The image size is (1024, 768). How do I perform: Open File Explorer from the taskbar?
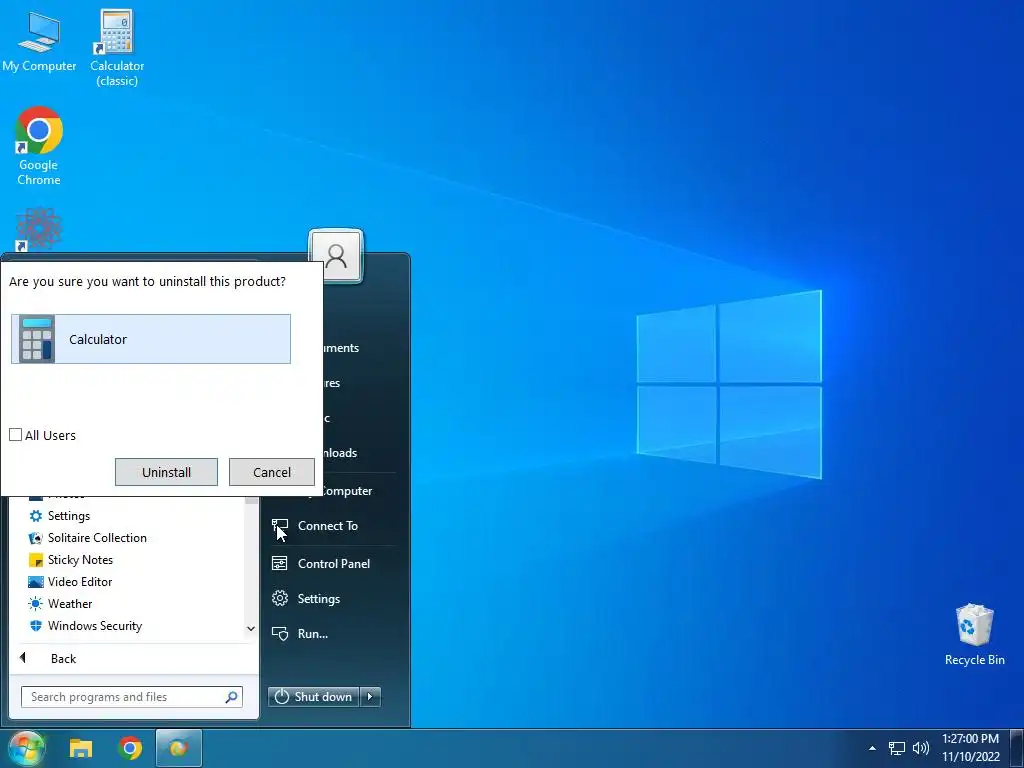pyautogui.click(x=81, y=748)
